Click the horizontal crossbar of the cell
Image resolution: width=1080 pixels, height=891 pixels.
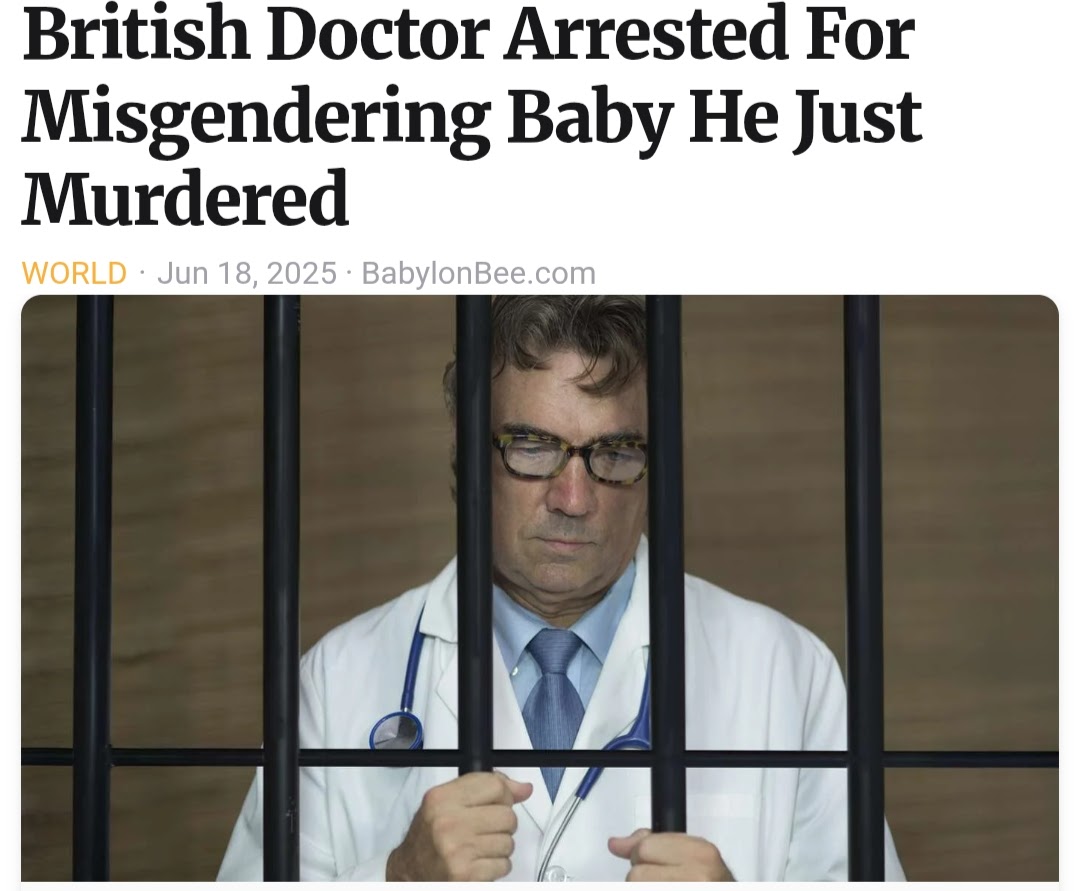click(x=540, y=758)
